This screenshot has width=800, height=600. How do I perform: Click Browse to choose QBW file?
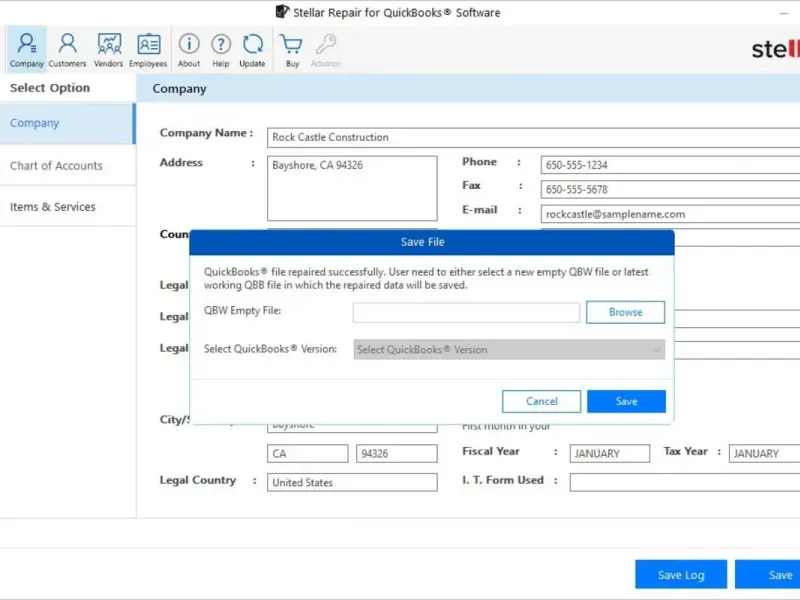click(626, 312)
